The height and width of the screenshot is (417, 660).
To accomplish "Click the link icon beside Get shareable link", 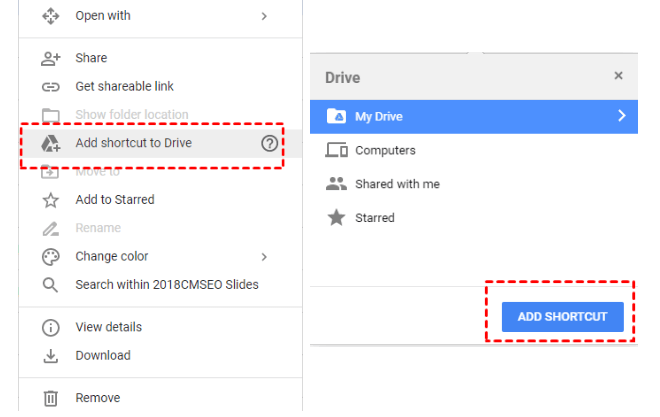I will click(x=51, y=87).
